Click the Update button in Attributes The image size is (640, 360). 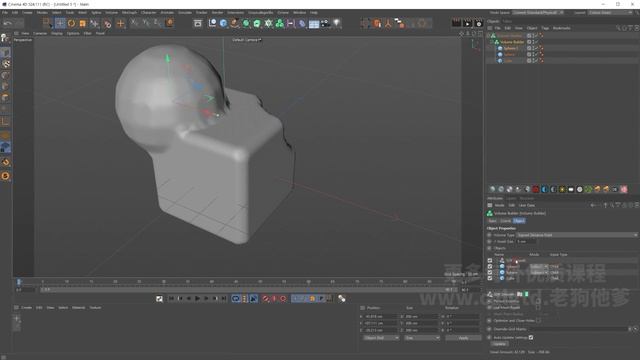(x=499, y=344)
